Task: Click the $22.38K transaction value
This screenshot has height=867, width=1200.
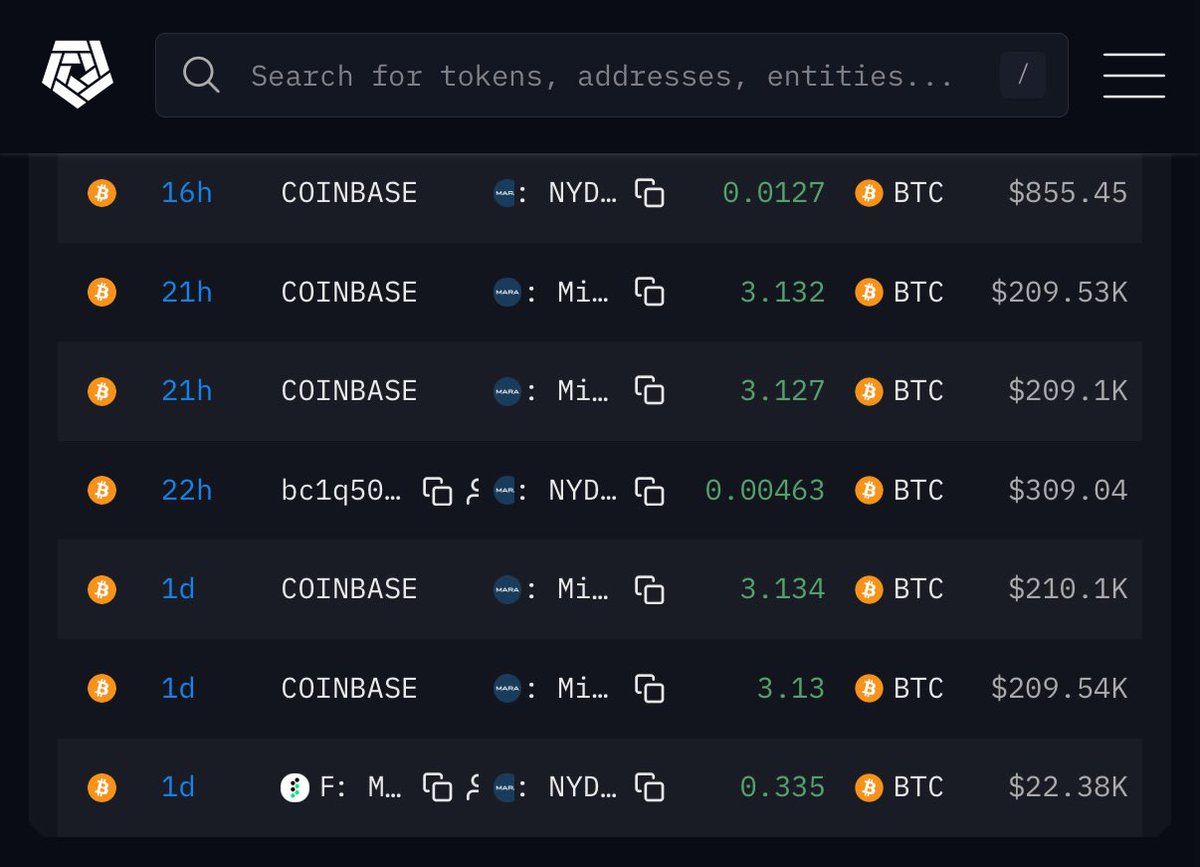Action: (1067, 788)
